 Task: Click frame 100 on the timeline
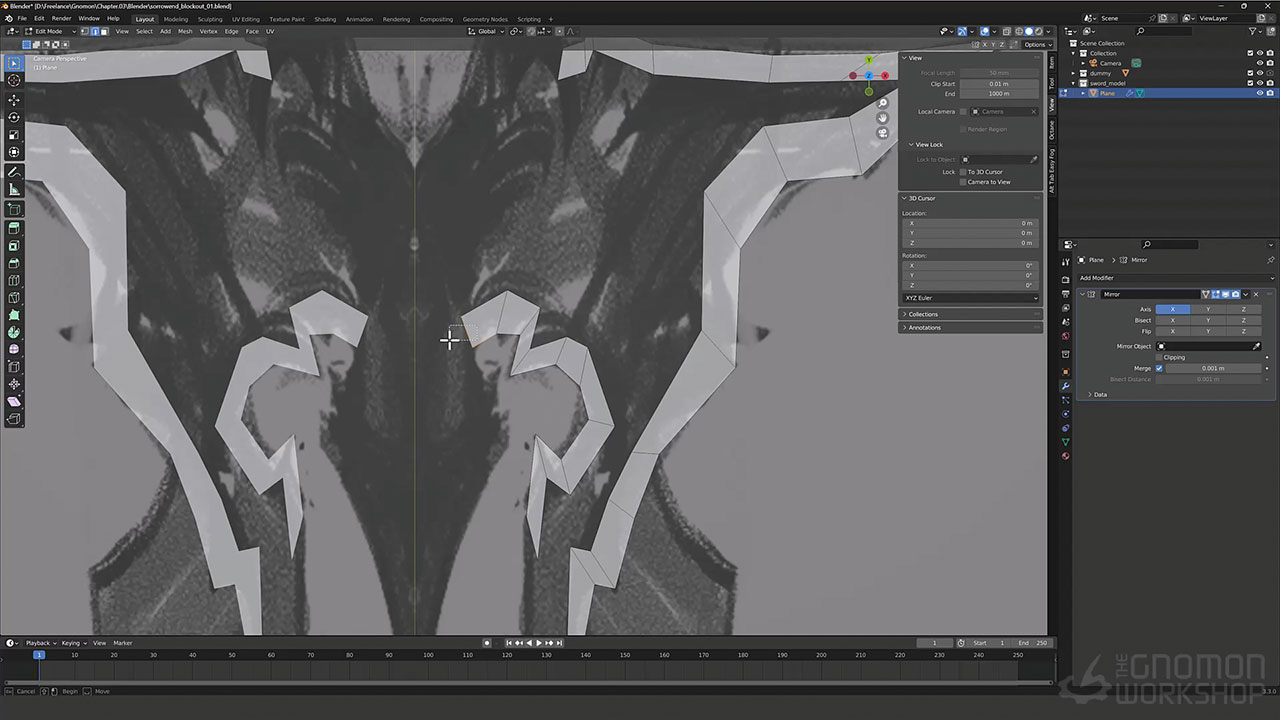(428, 655)
